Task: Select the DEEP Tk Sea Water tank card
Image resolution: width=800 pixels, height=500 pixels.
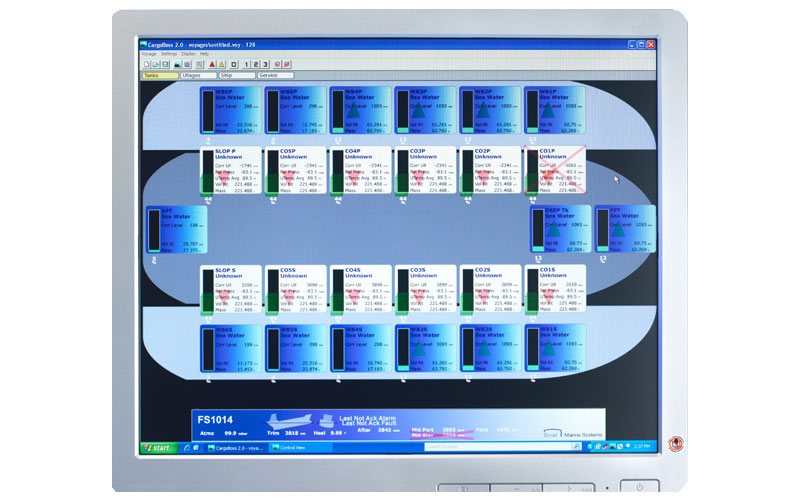Action: pyautogui.click(x=560, y=229)
